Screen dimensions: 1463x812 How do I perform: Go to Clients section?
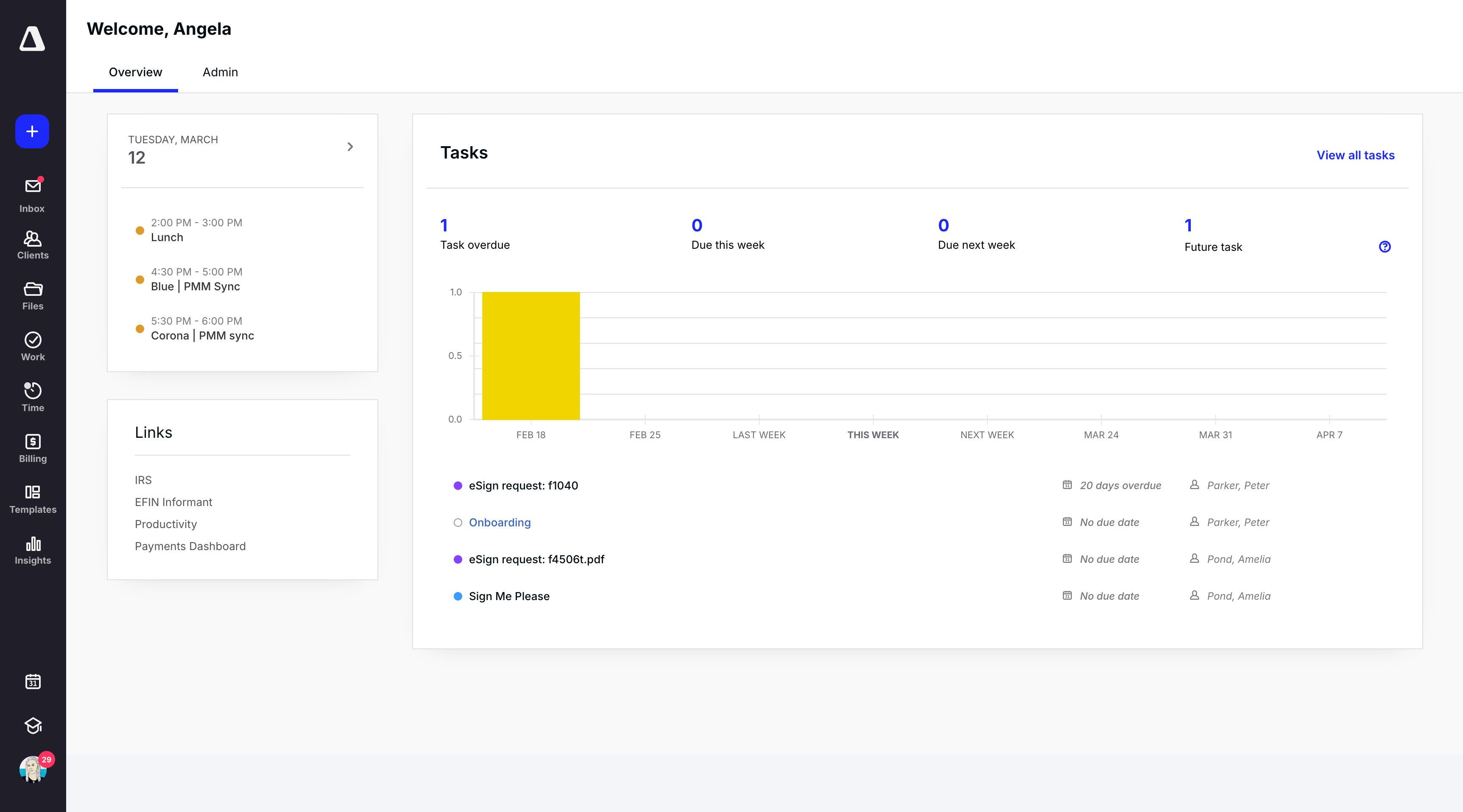point(32,245)
